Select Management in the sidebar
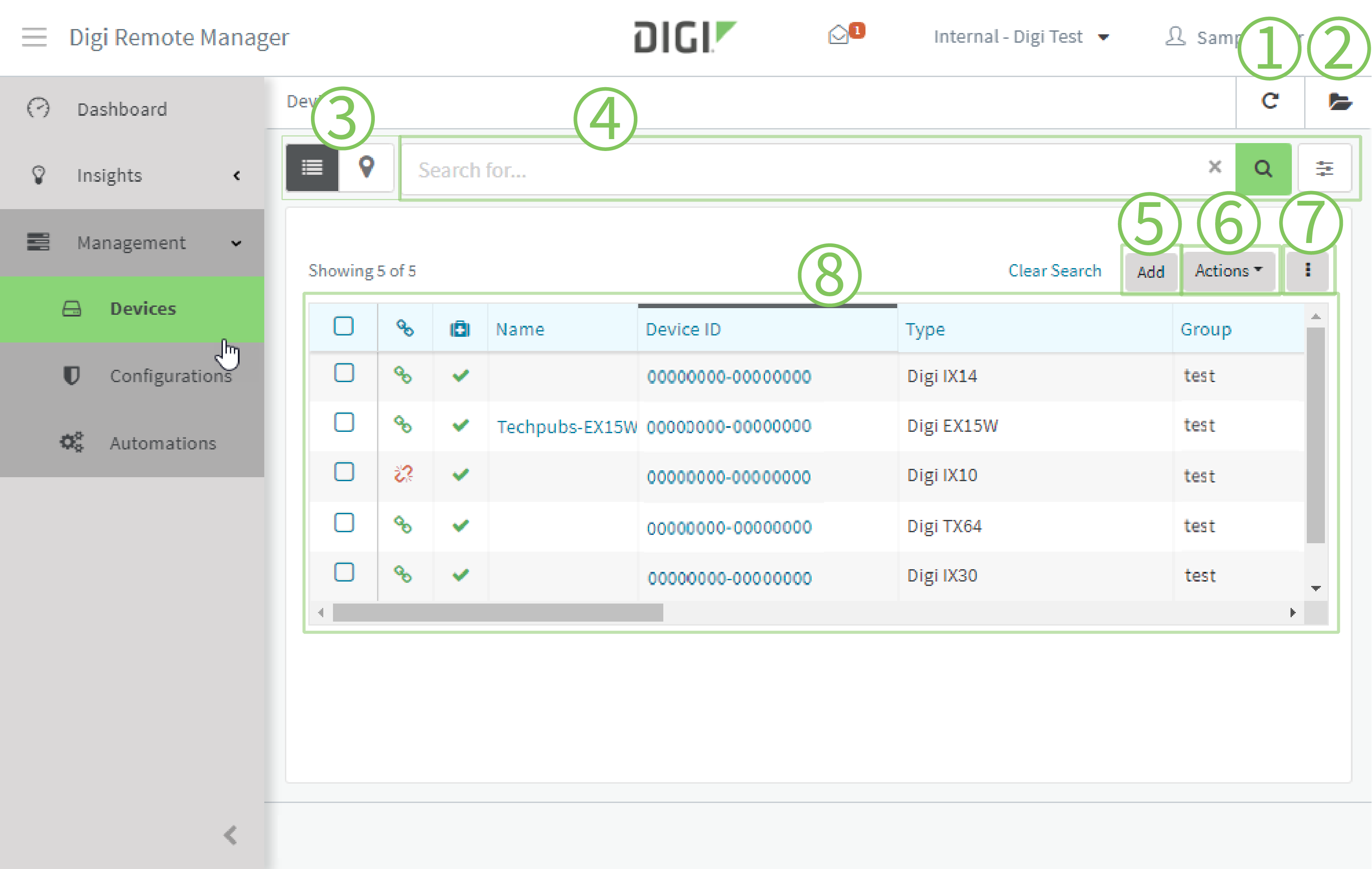 point(132,243)
